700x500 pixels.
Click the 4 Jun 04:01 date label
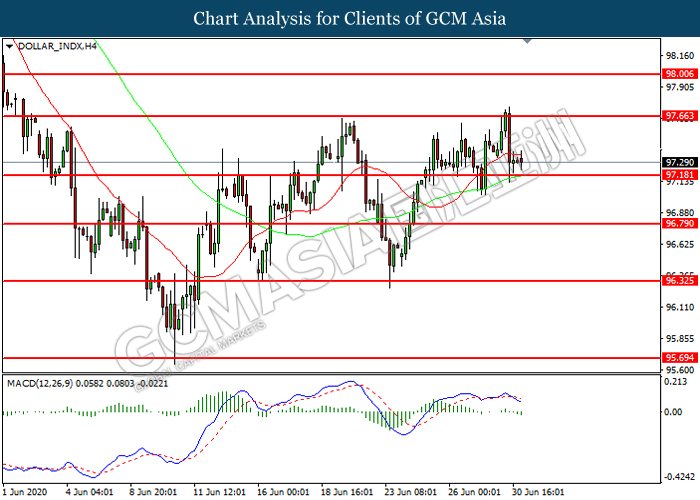(x=89, y=492)
